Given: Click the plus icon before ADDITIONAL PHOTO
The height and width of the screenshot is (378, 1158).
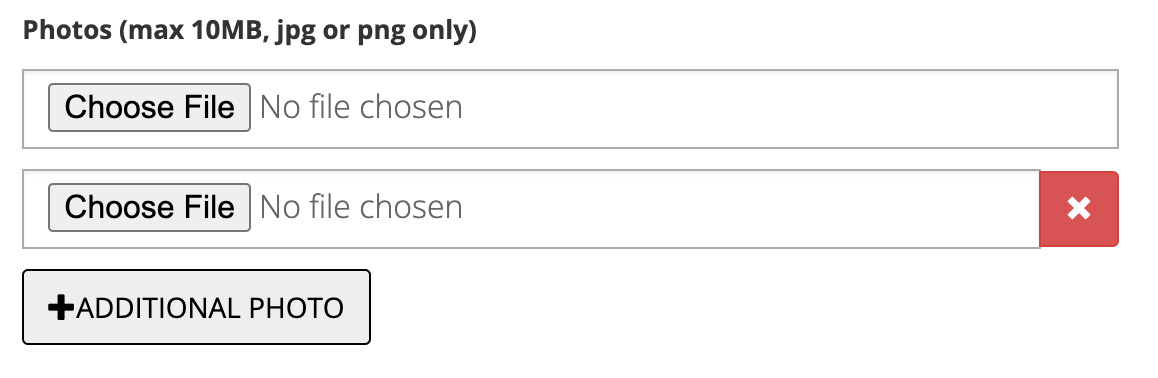Looking at the screenshot, I should [x=61, y=307].
